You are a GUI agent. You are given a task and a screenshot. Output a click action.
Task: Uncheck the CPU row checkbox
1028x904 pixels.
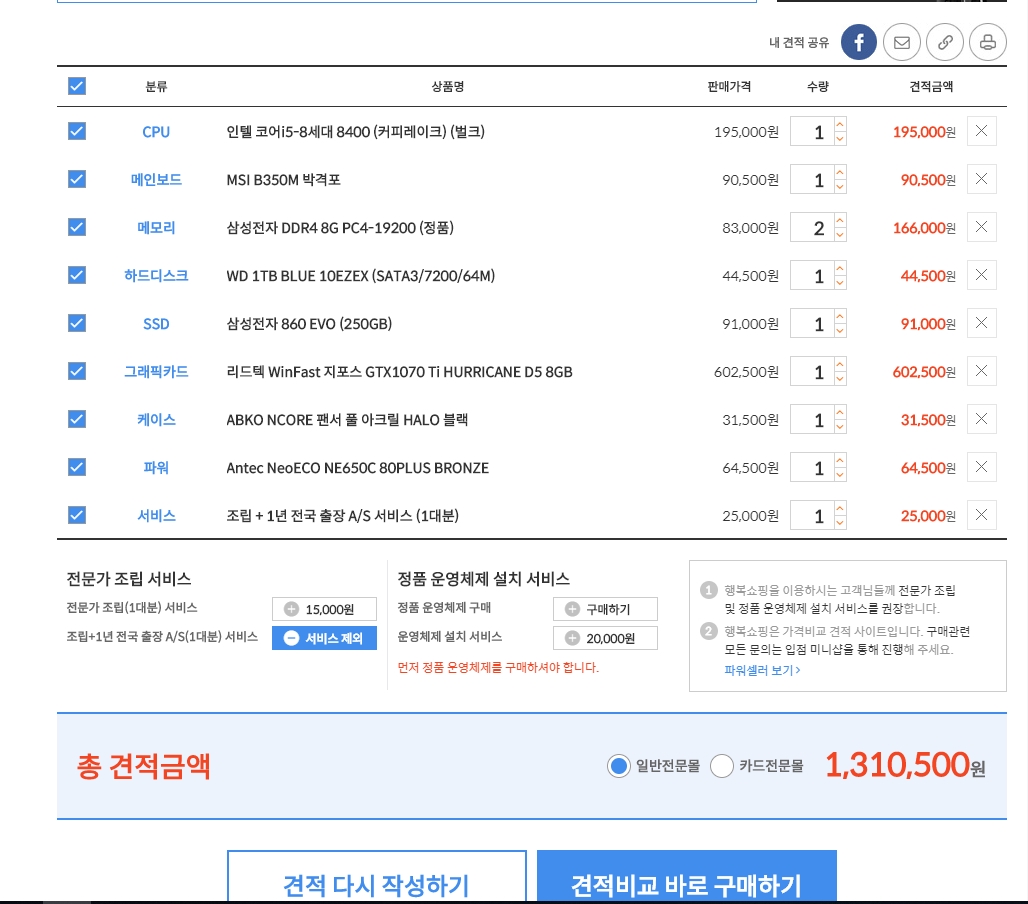(x=77, y=131)
